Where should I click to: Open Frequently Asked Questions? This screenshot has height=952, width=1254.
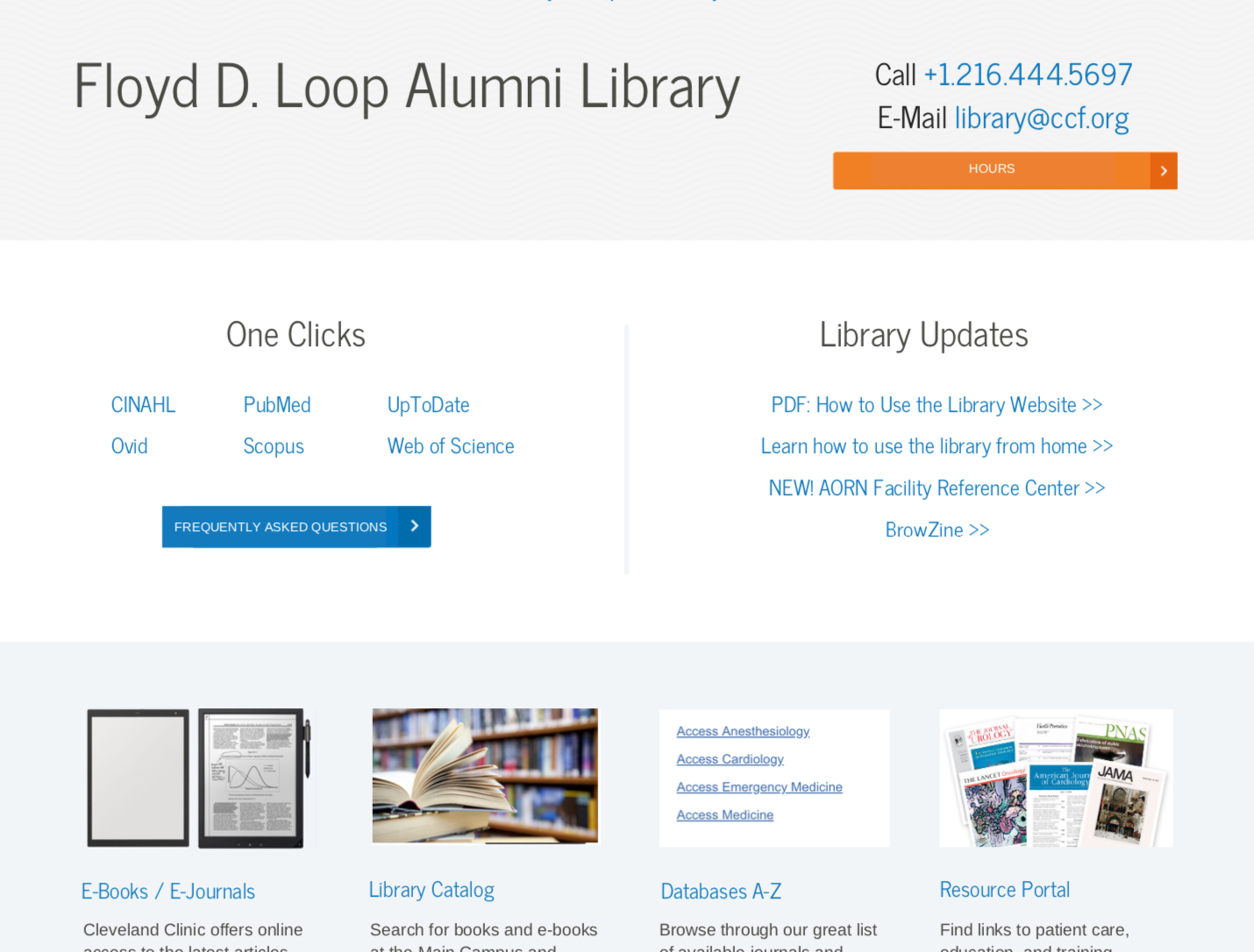[x=281, y=527]
